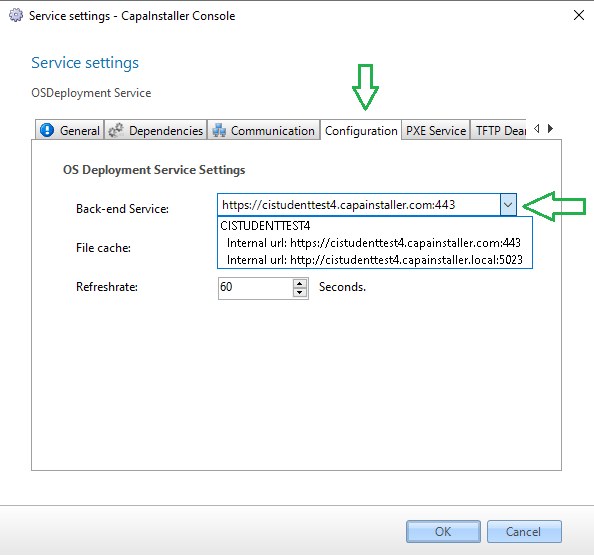This screenshot has height=555, width=594.
Task: Open the Communication tab
Action: (x=264, y=130)
